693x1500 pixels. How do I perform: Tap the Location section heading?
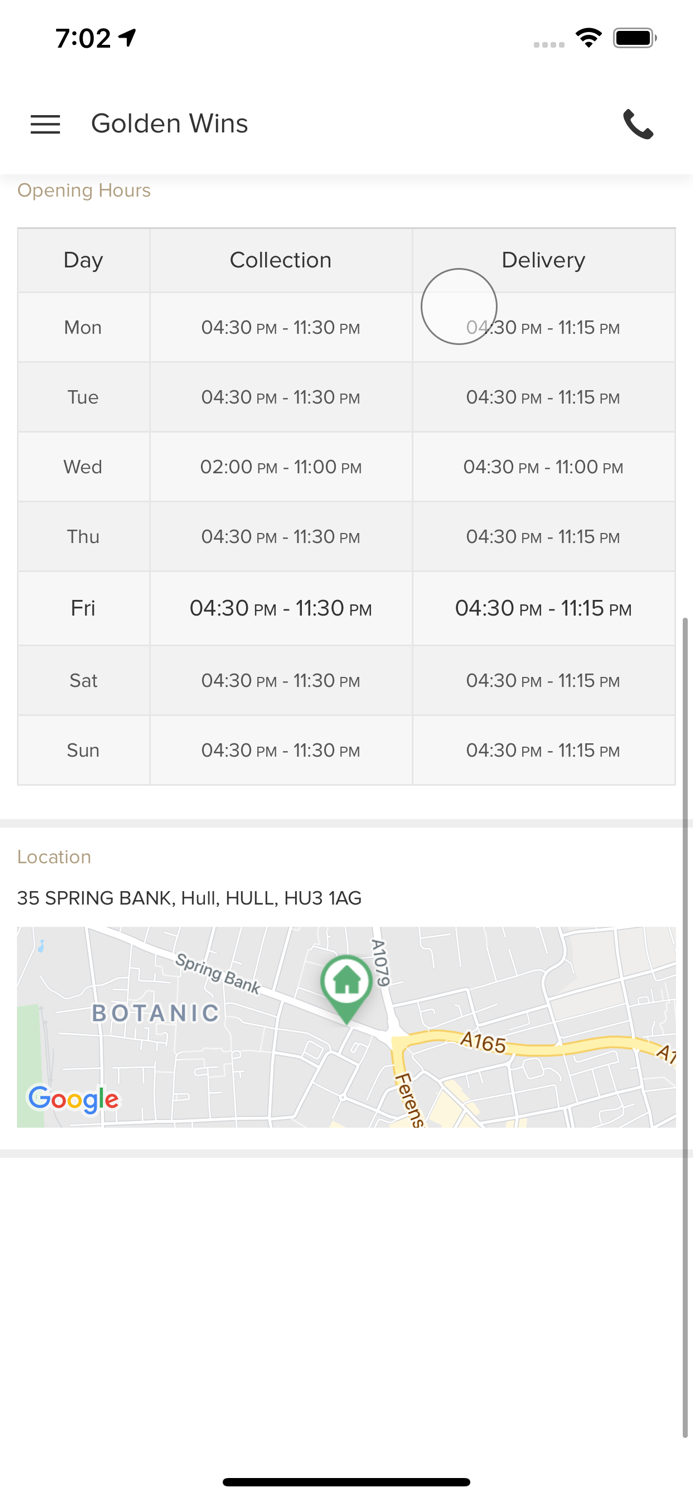coord(54,857)
